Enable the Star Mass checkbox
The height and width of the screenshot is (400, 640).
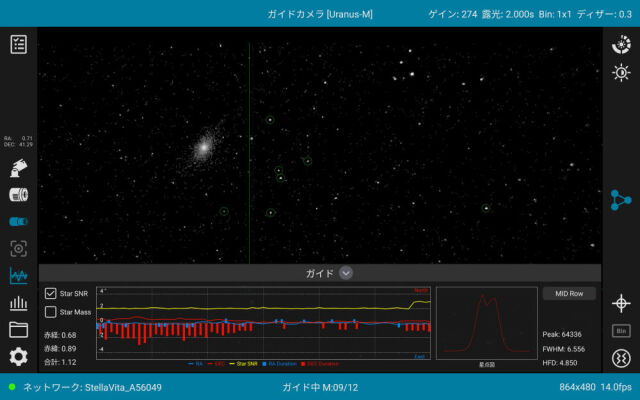pyautogui.click(x=51, y=312)
